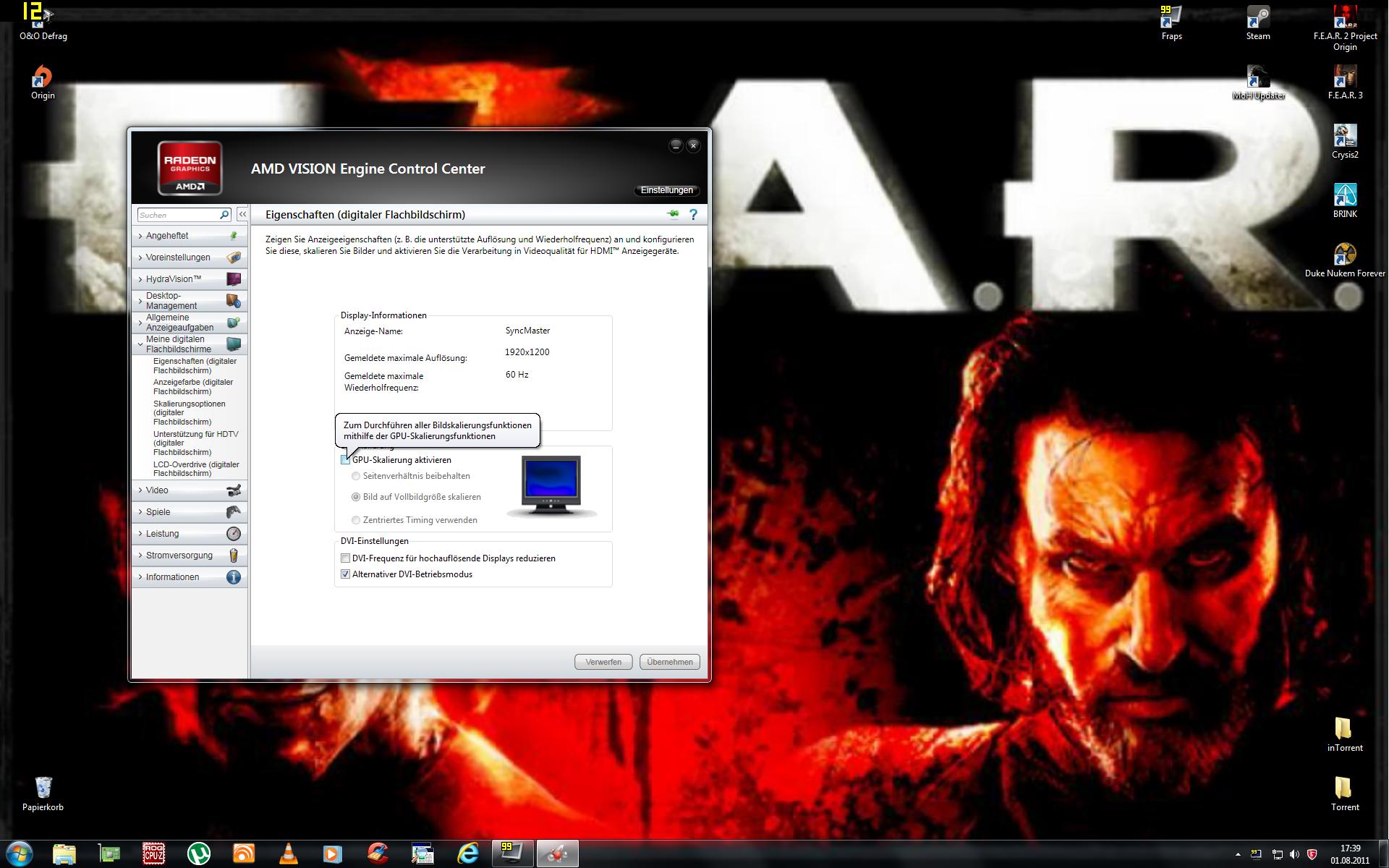Open help via the question mark icon
Image resolution: width=1389 pixels, height=868 pixels.
693,214
